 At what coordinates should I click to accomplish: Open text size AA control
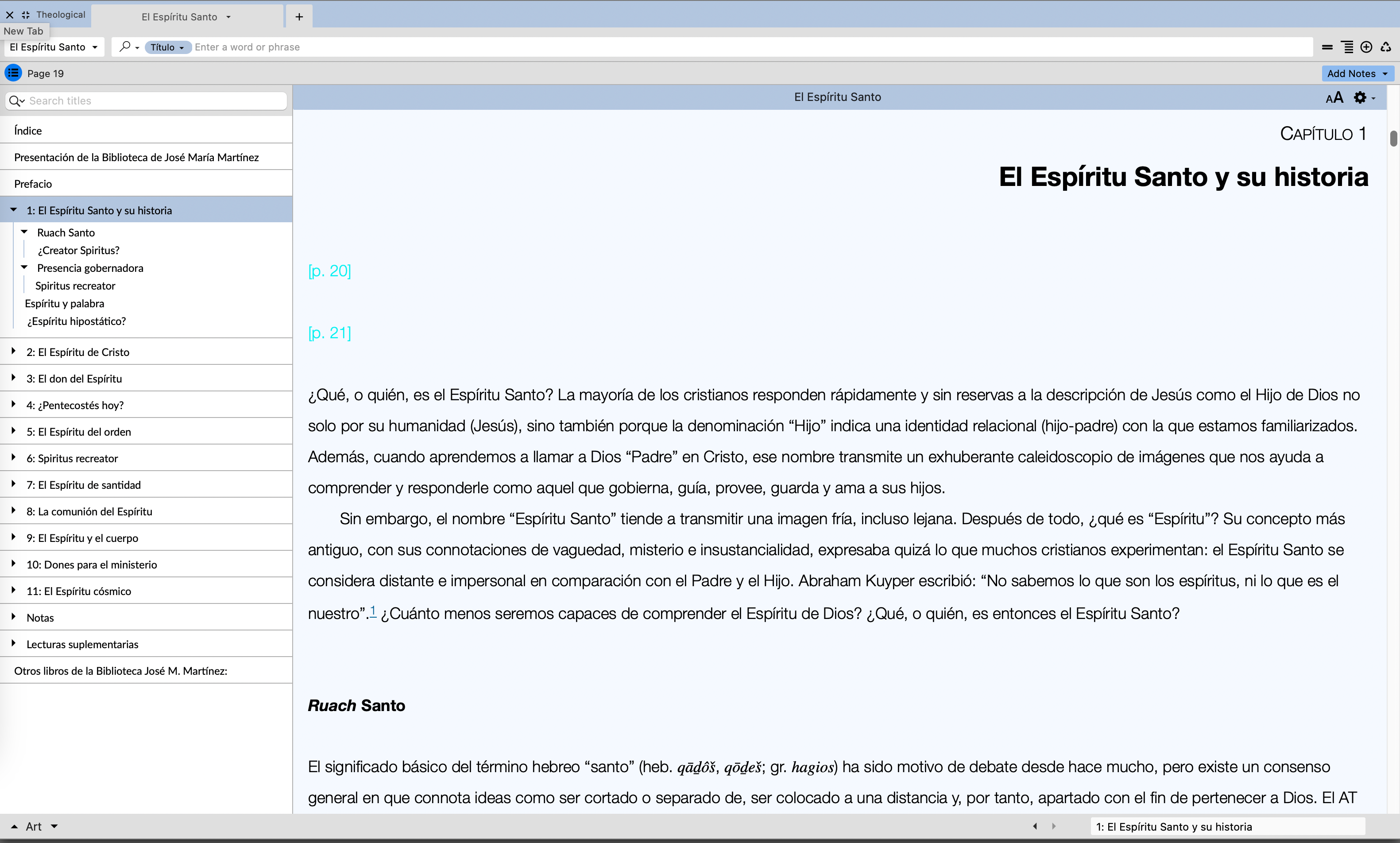1334,98
